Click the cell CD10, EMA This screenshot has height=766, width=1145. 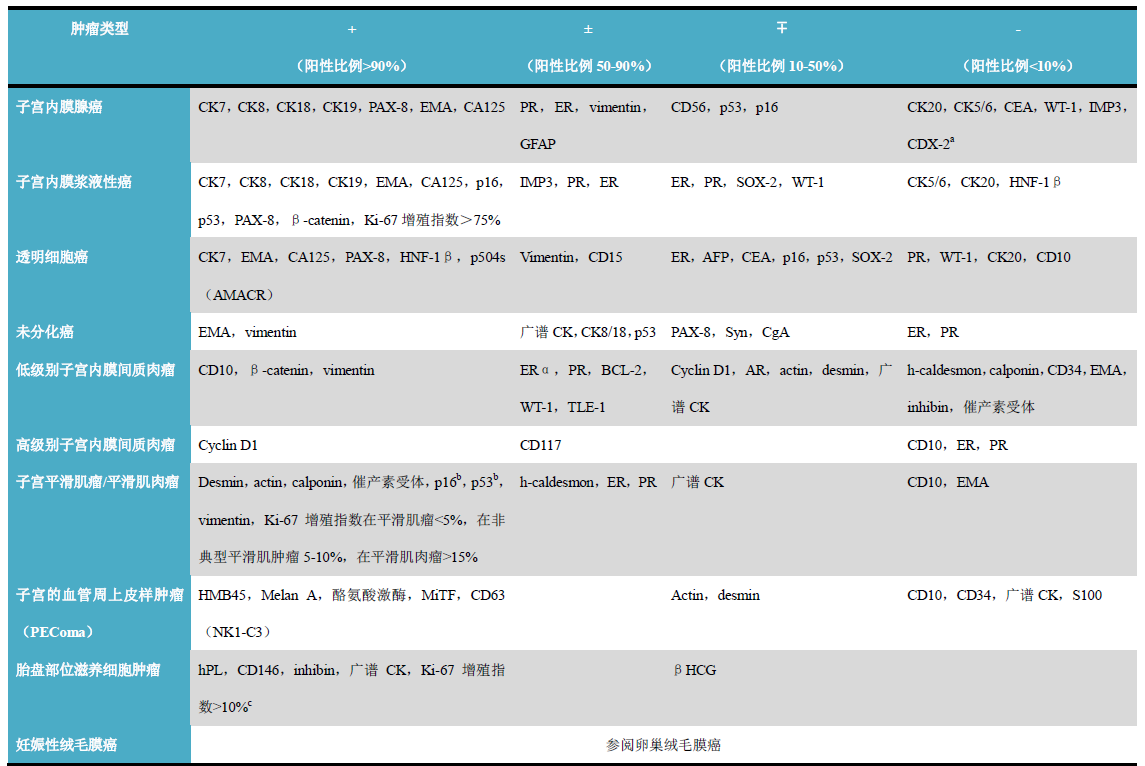pos(948,482)
